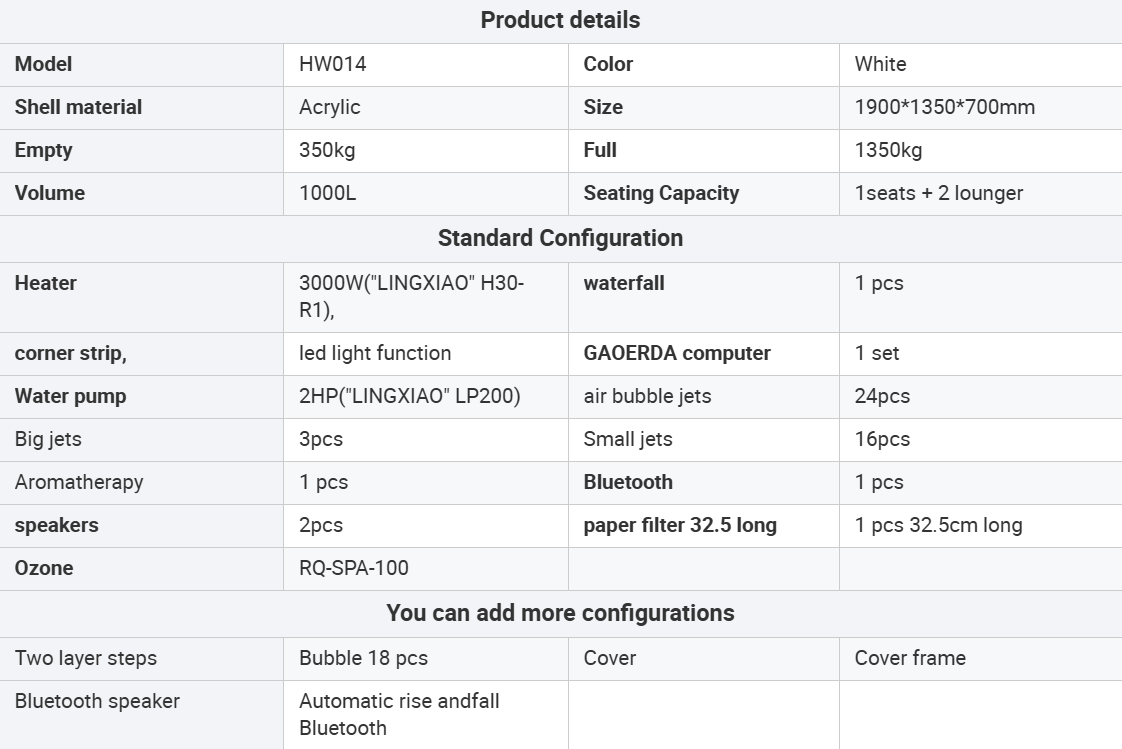Click the Seating Capacity label
The image size is (1122, 749).
pos(661,193)
